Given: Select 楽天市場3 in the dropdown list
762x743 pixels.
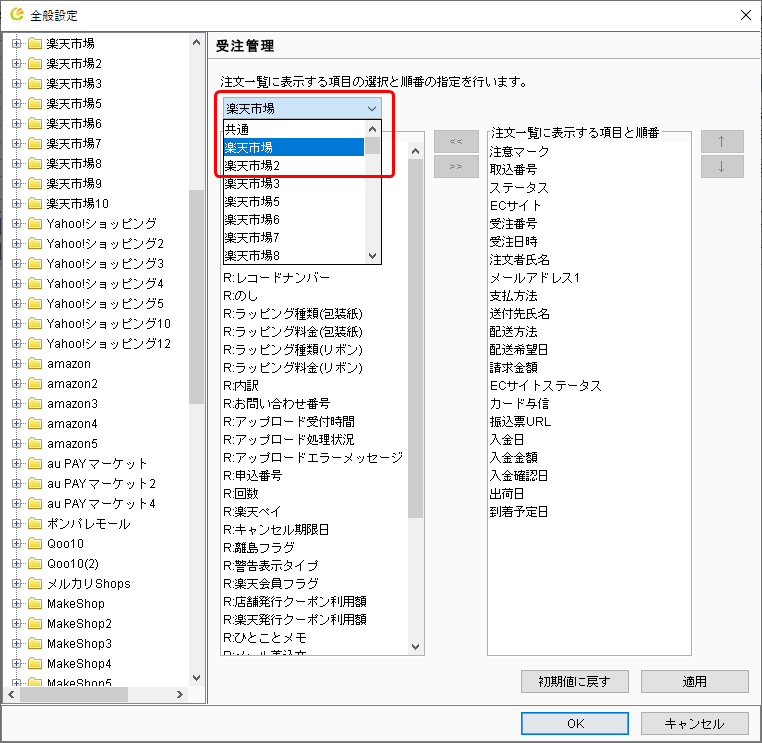Looking at the screenshot, I should click(294, 184).
